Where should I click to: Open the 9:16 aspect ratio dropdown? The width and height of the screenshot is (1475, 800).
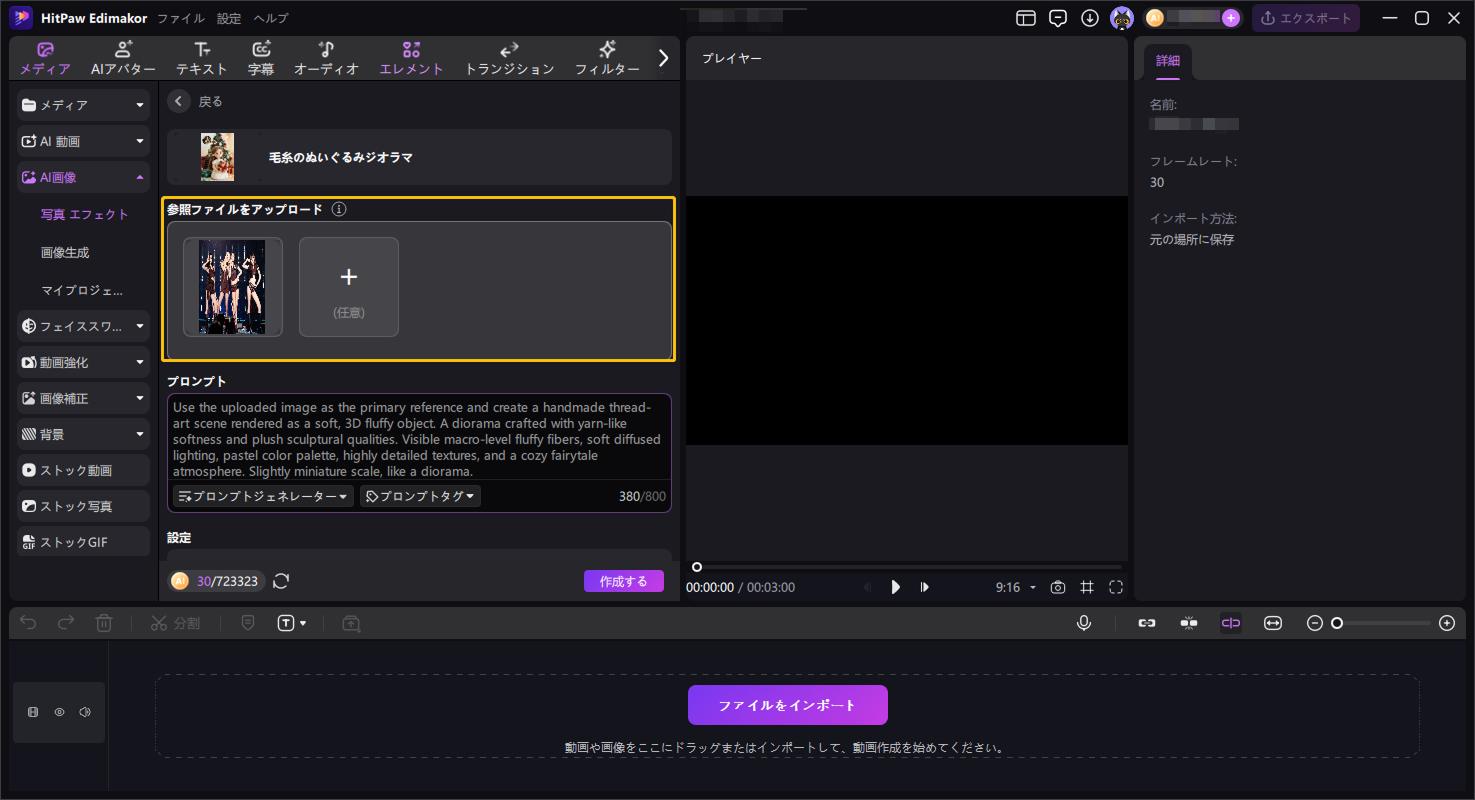[1015, 587]
